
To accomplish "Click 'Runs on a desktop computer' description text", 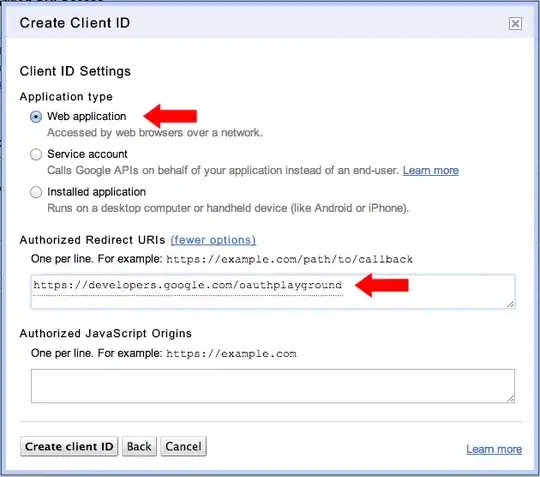I will 228,208.
